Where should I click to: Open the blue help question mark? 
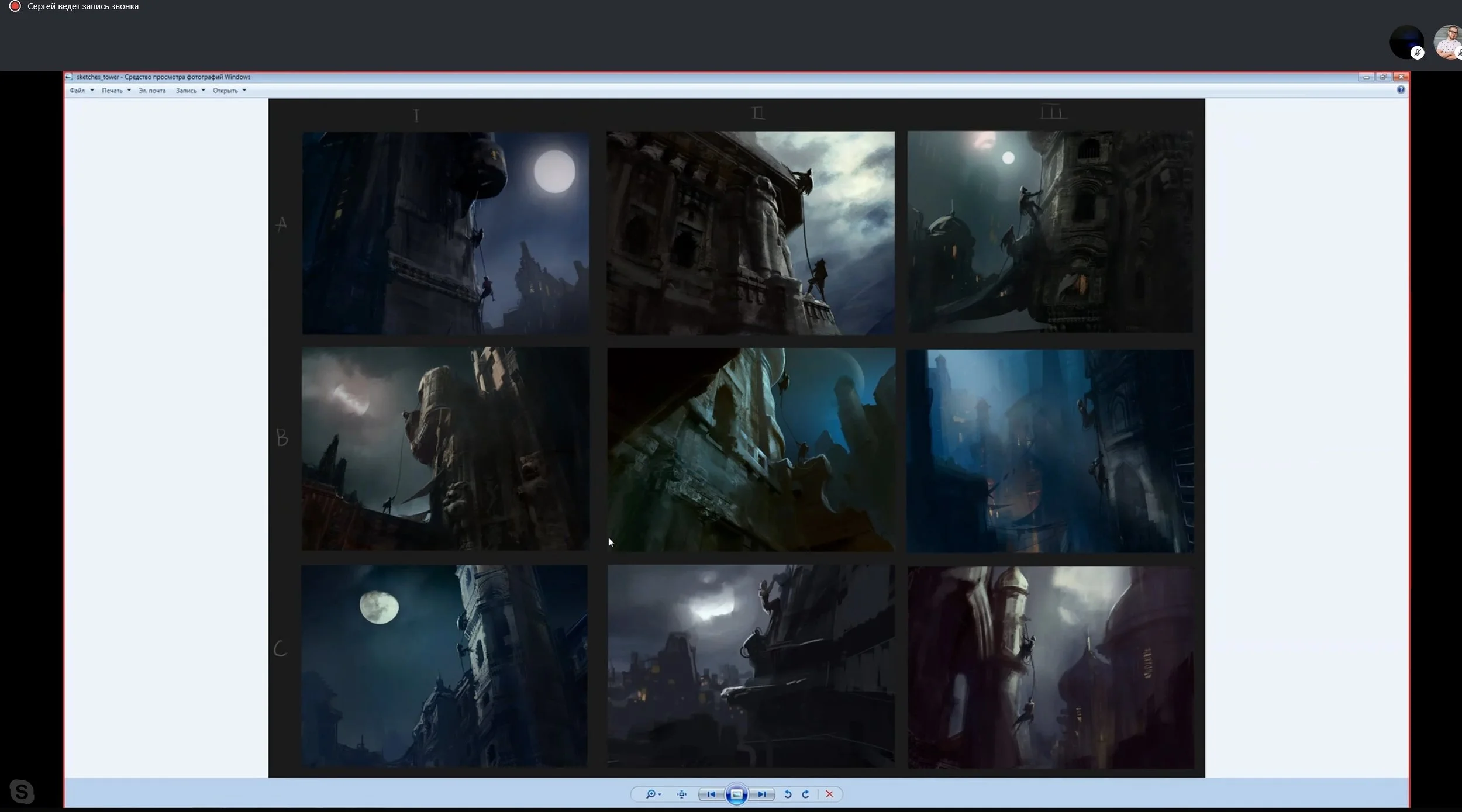tap(1401, 89)
